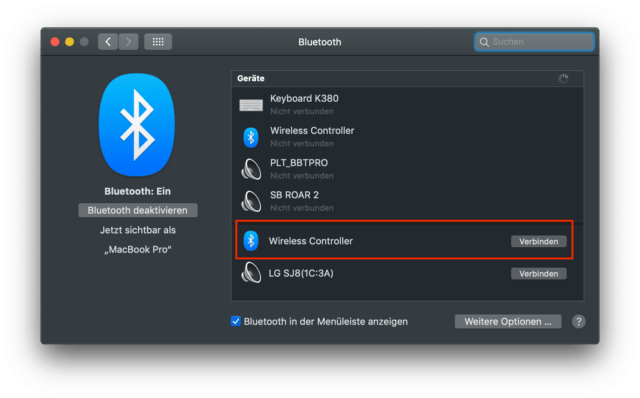Click Nicht verbunden under Keyboard K380

[x=302, y=111]
